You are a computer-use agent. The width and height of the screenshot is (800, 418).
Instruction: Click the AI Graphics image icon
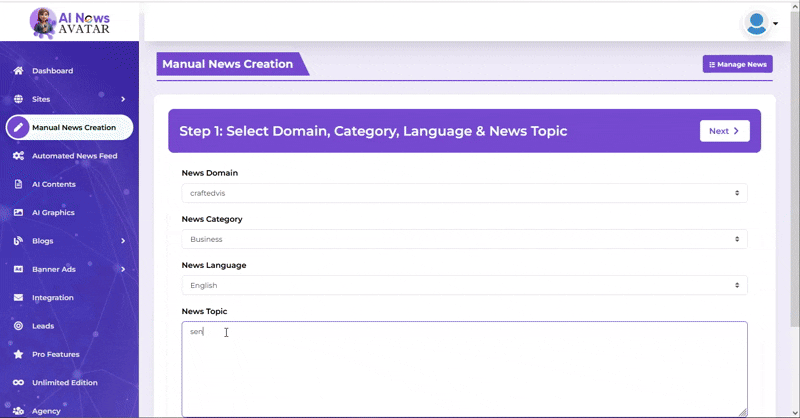point(18,212)
